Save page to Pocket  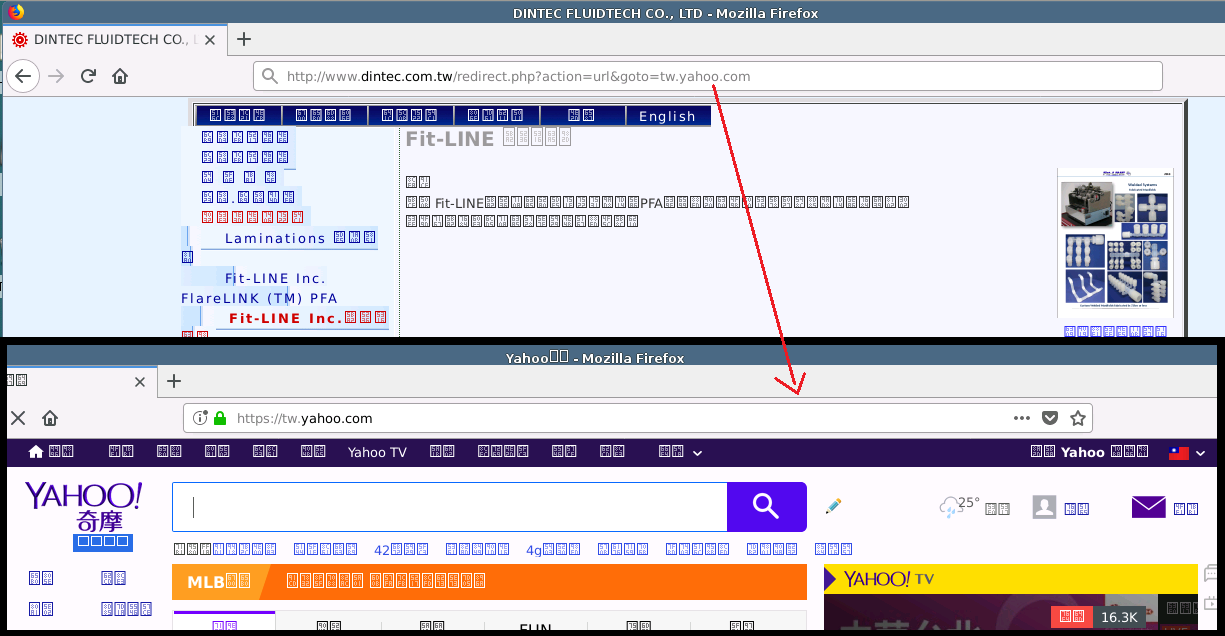tap(1050, 418)
